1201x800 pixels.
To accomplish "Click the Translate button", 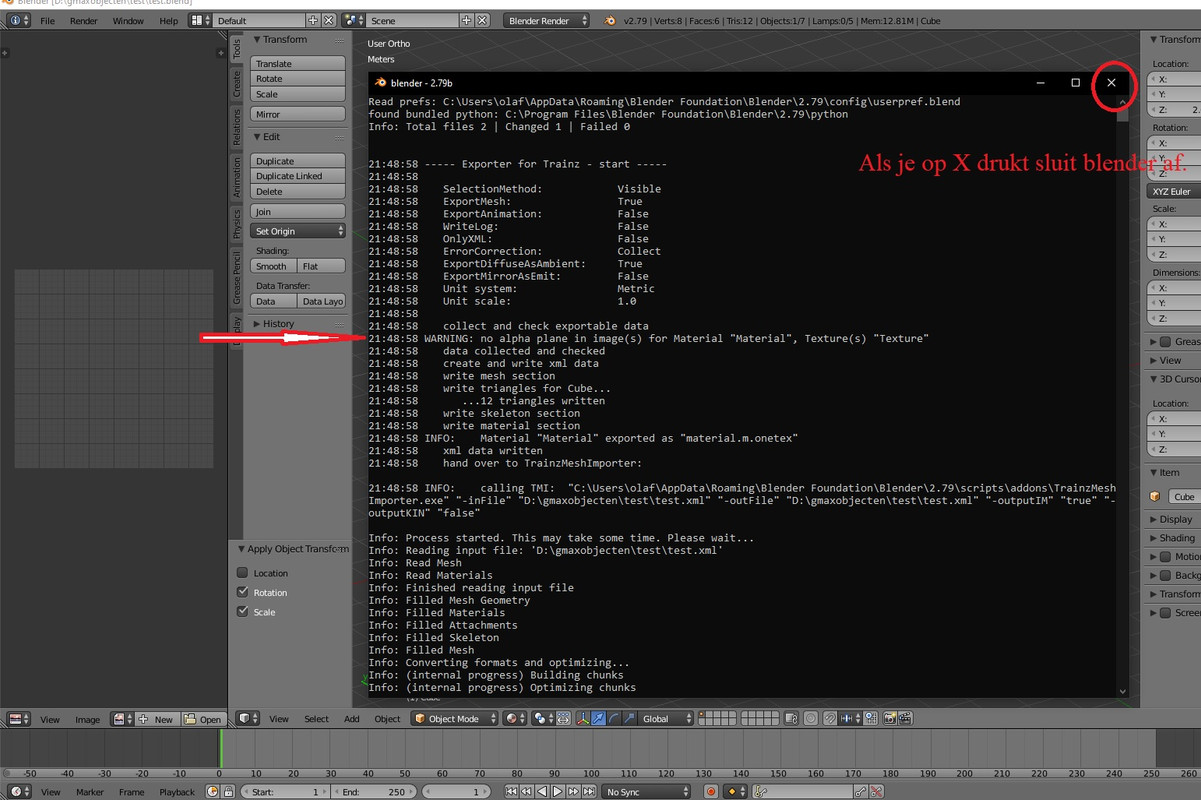I will (298, 63).
